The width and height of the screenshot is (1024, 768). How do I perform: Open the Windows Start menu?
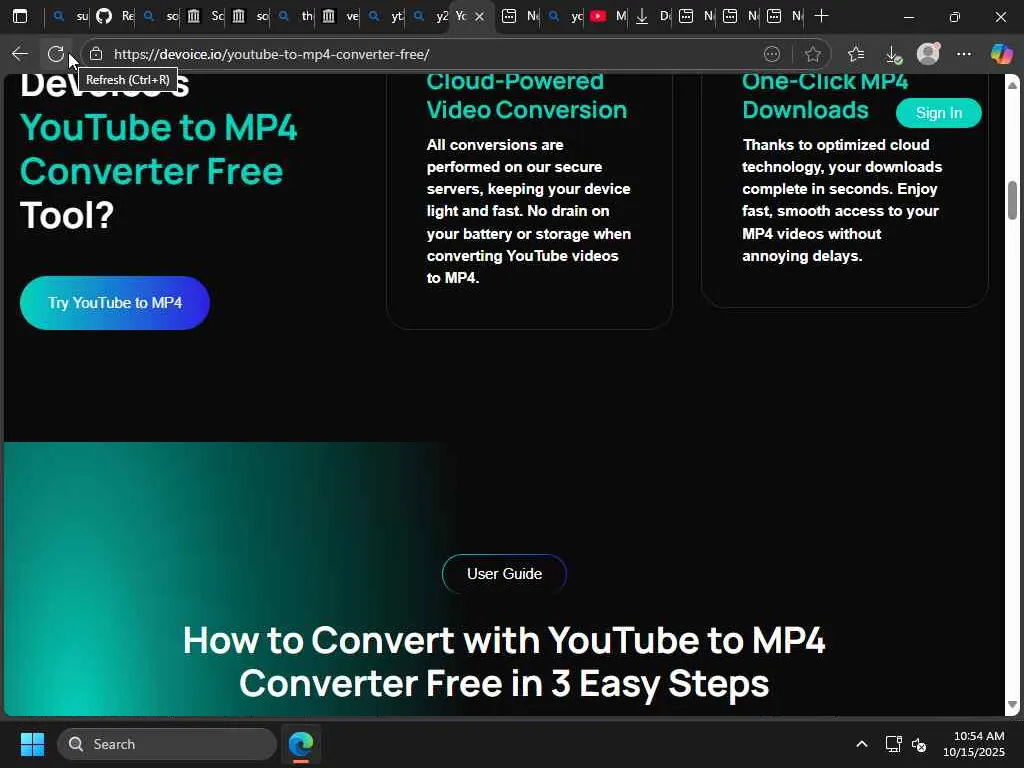(32, 744)
